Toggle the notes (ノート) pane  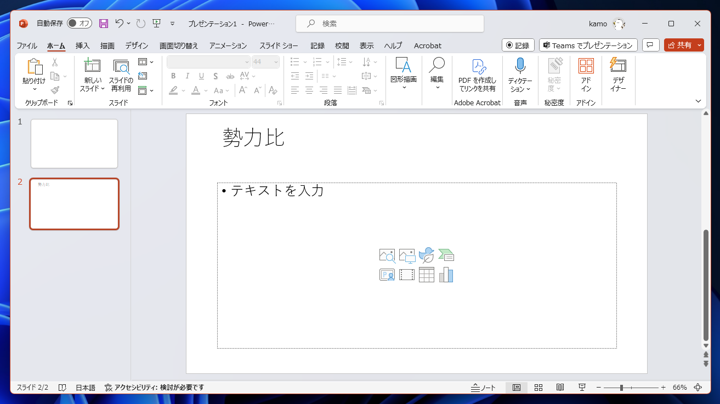(x=484, y=388)
